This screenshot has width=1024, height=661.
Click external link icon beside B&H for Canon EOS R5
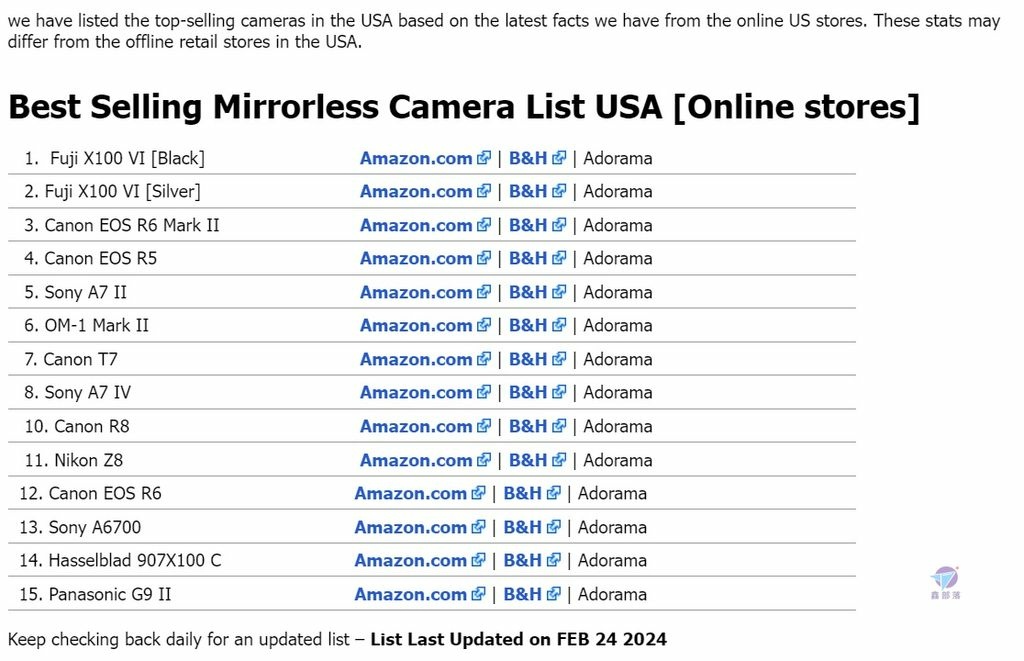coord(559,258)
